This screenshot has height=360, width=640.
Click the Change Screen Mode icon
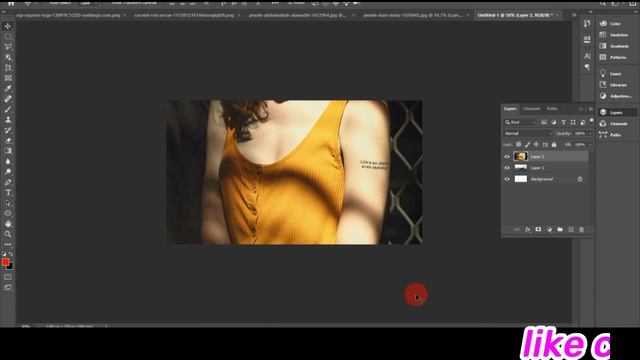[8, 288]
